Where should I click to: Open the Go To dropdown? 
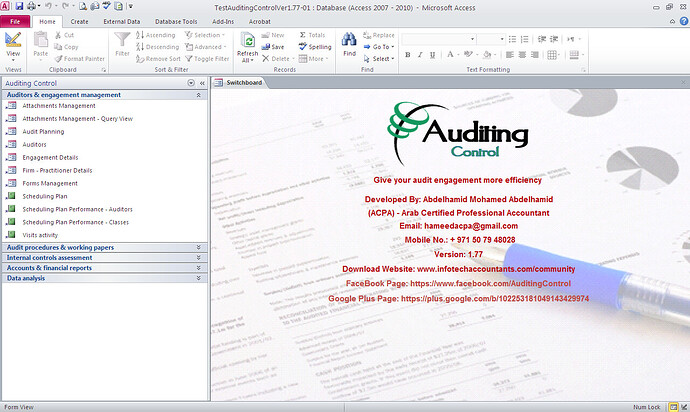click(381, 47)
